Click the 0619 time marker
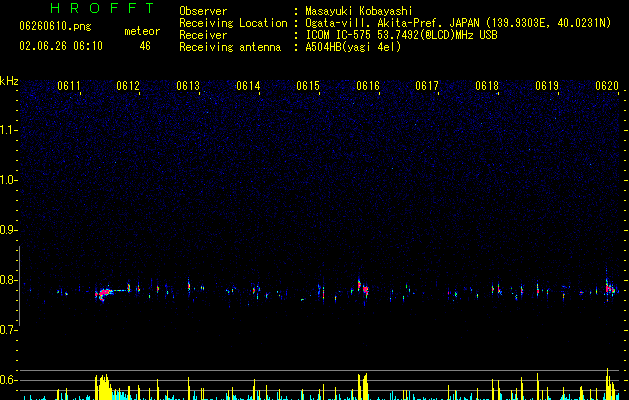The height and width of the screenshot is (400, 629). tap(547, 86)
